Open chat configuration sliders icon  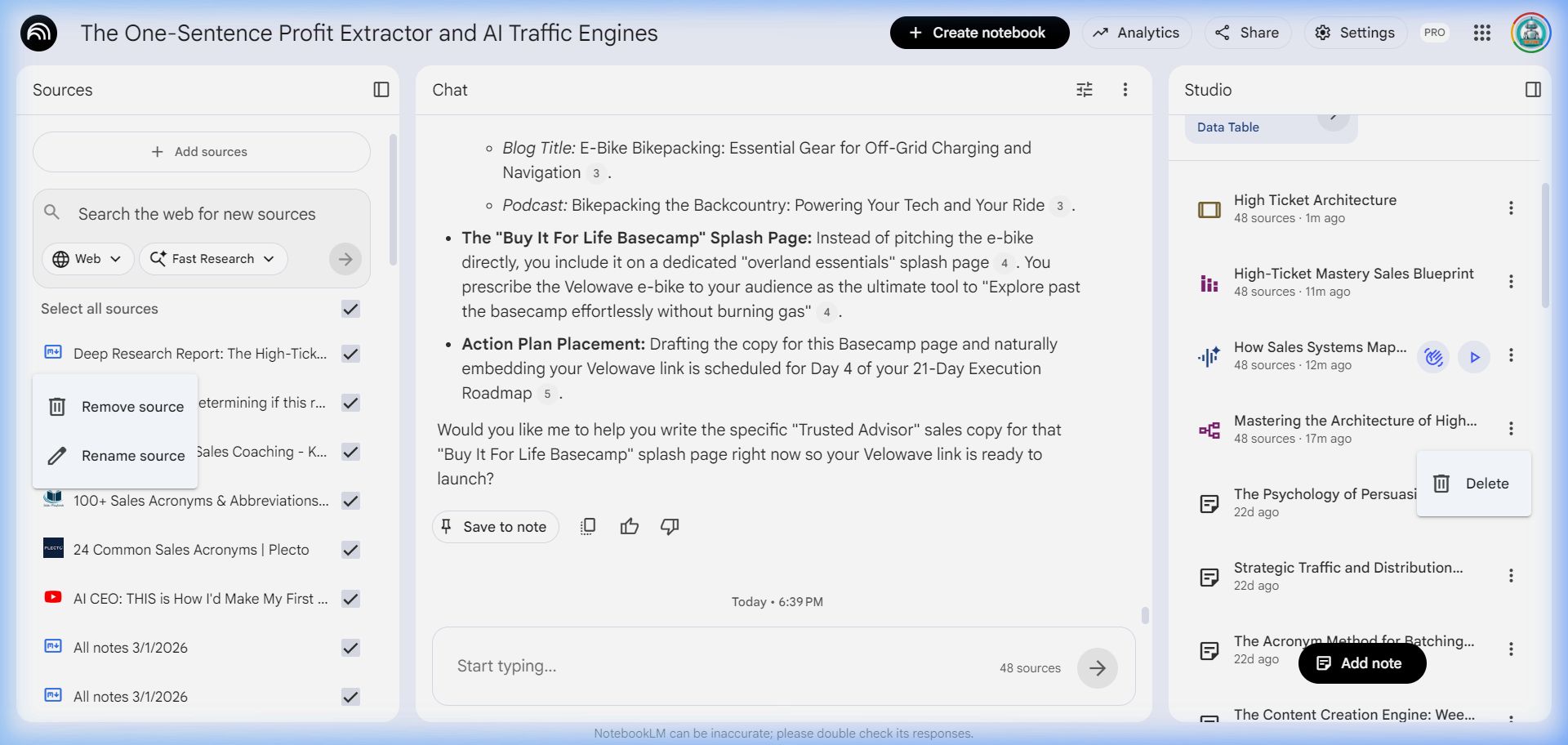tap(1084, 90)
